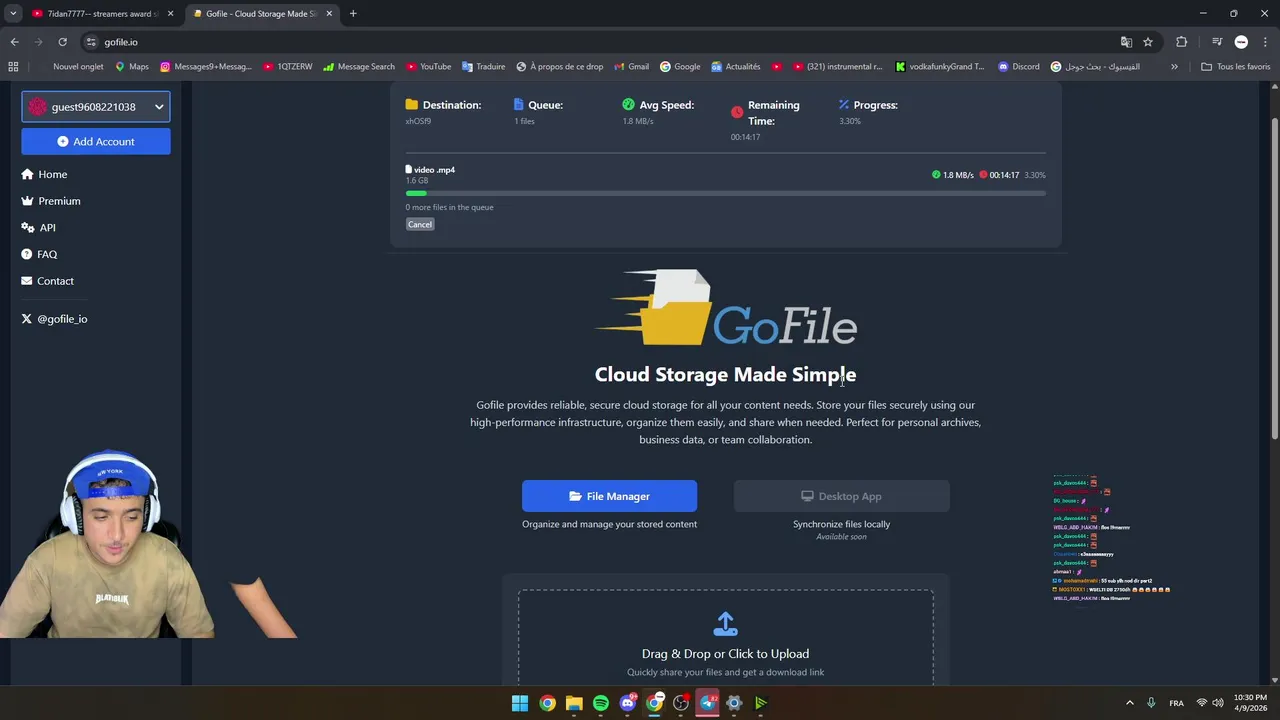Open the media control toolbar icon
Image resolution: width=1280 pixels, height=720 pixels.
[x=1217, y=42]
